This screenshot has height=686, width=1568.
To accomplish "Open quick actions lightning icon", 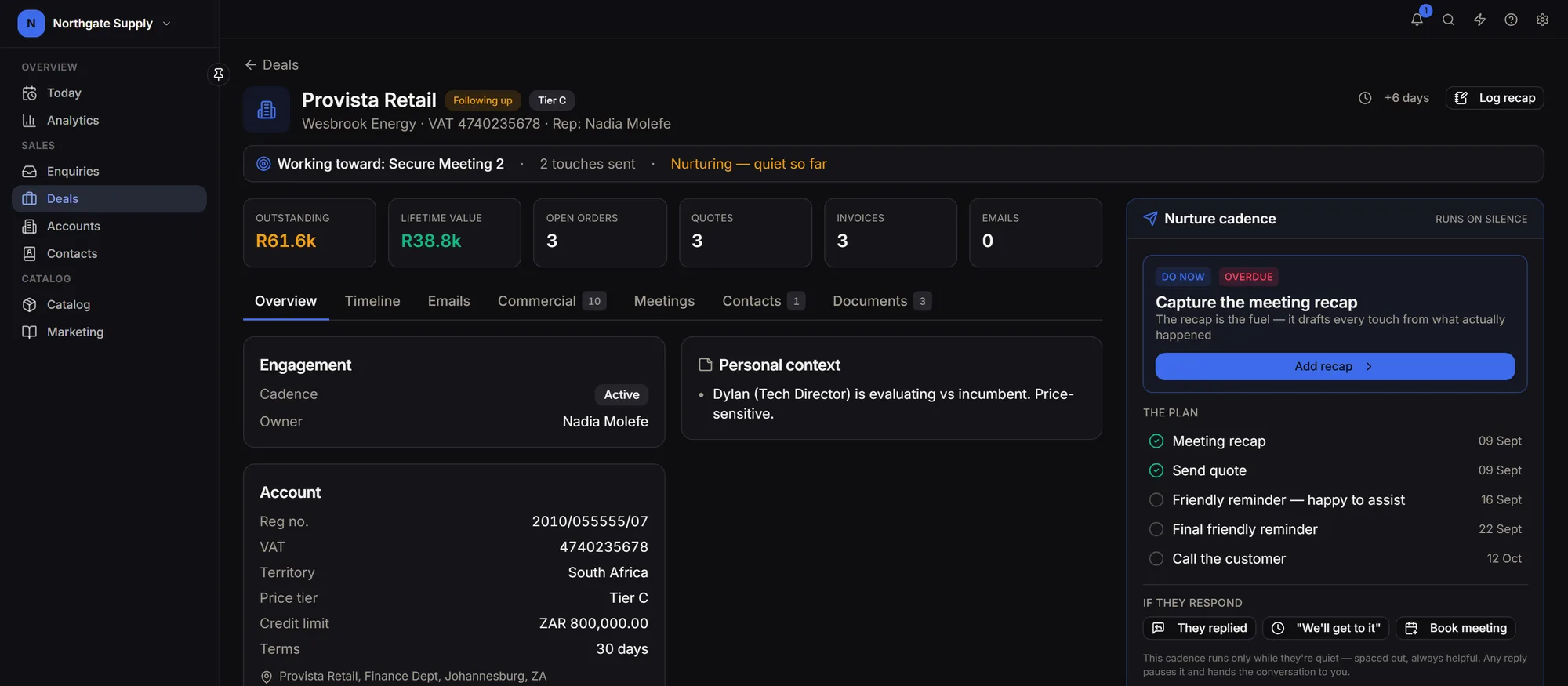I will 1479,20.
